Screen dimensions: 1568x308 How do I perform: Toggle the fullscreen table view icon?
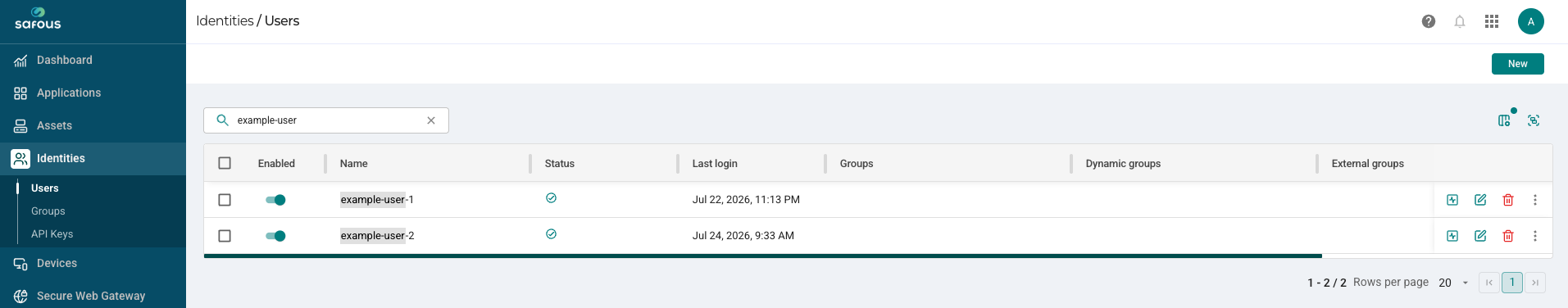click(1534, 120)
